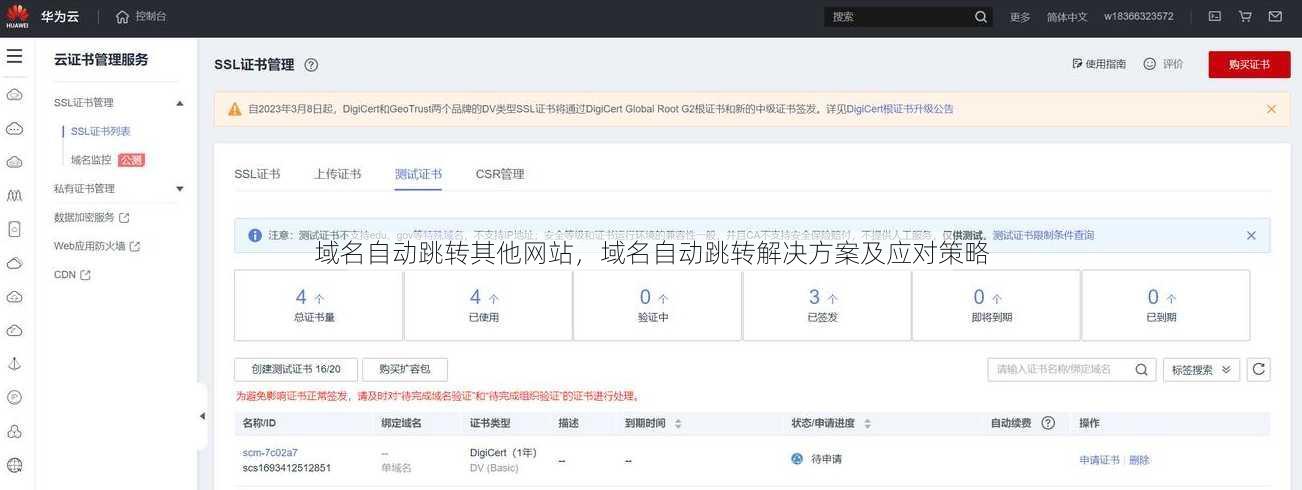Click help icon beside 自动续费 header
Viewport: 1302px width, 490px height.
pos(1048,424)
